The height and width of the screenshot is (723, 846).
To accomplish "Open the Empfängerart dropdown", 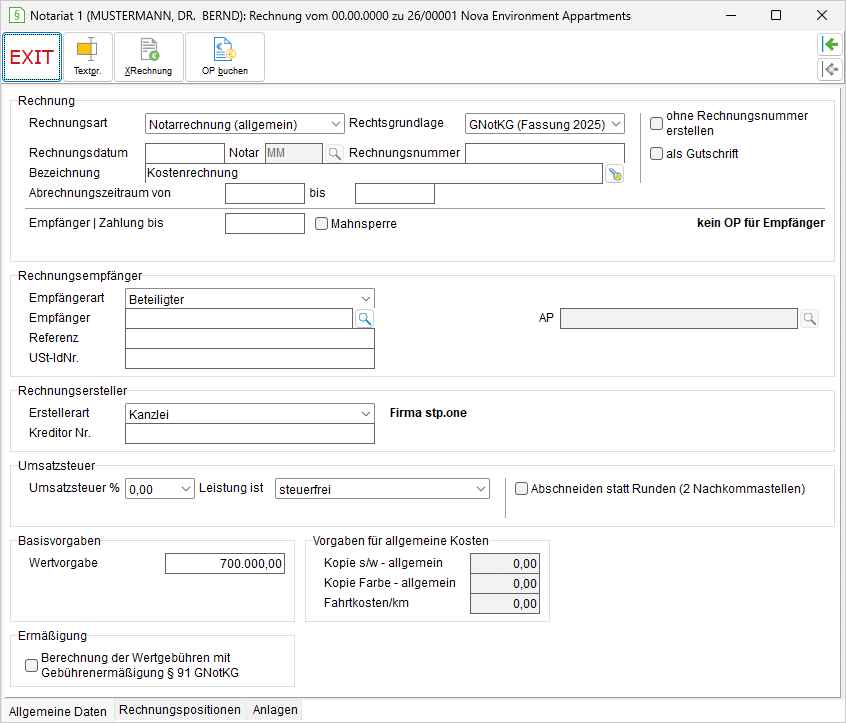I will click(x=250, y=299).
